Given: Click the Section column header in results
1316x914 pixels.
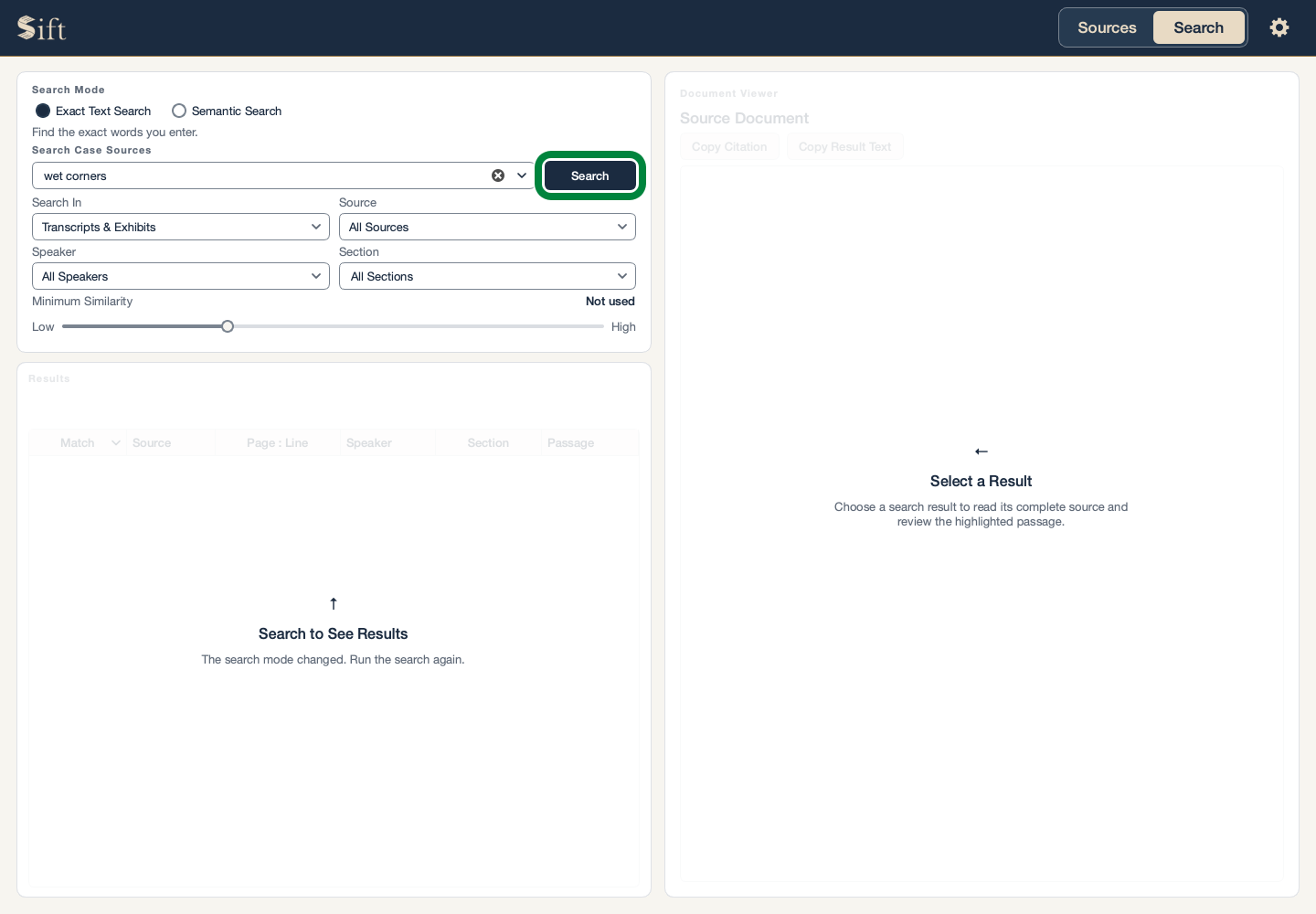Looking at the screenshot, I should pyautogui.click(x=488, y=442).
